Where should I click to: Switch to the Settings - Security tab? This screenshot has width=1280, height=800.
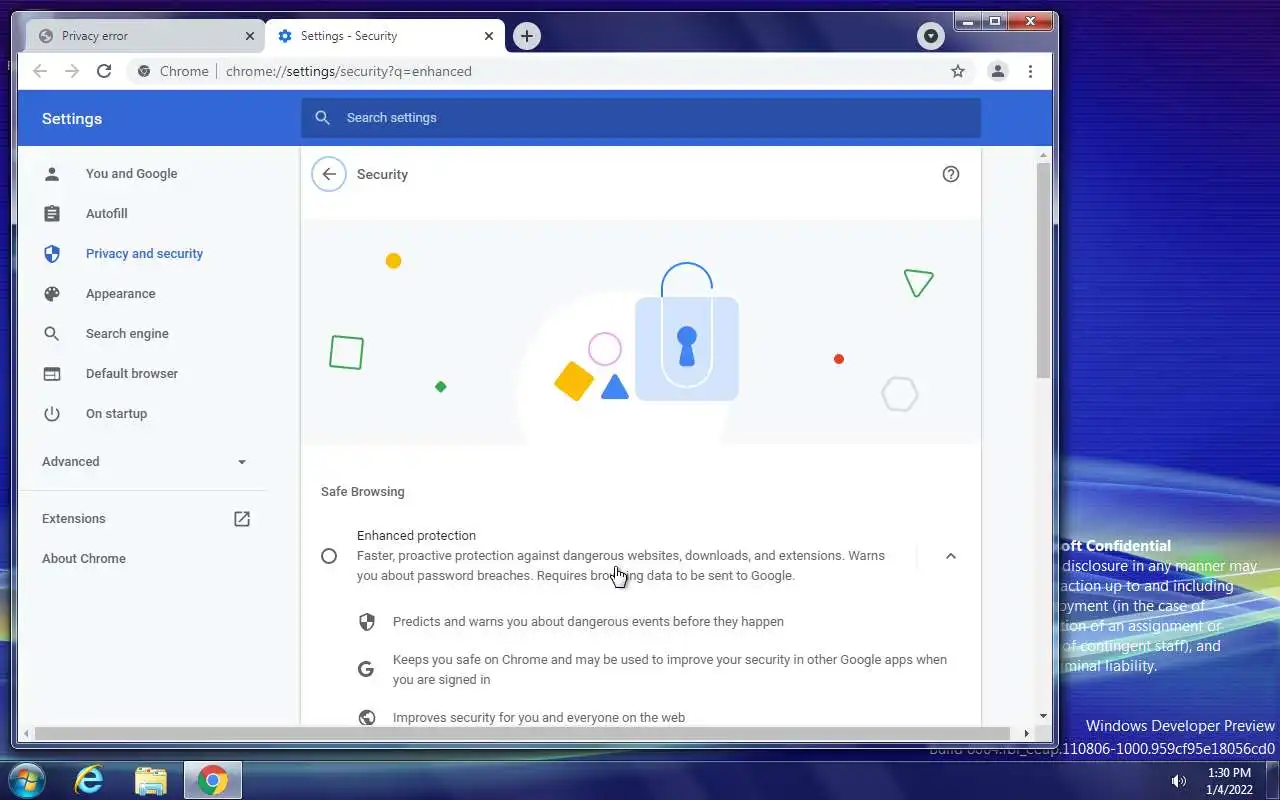pos(384,36)
